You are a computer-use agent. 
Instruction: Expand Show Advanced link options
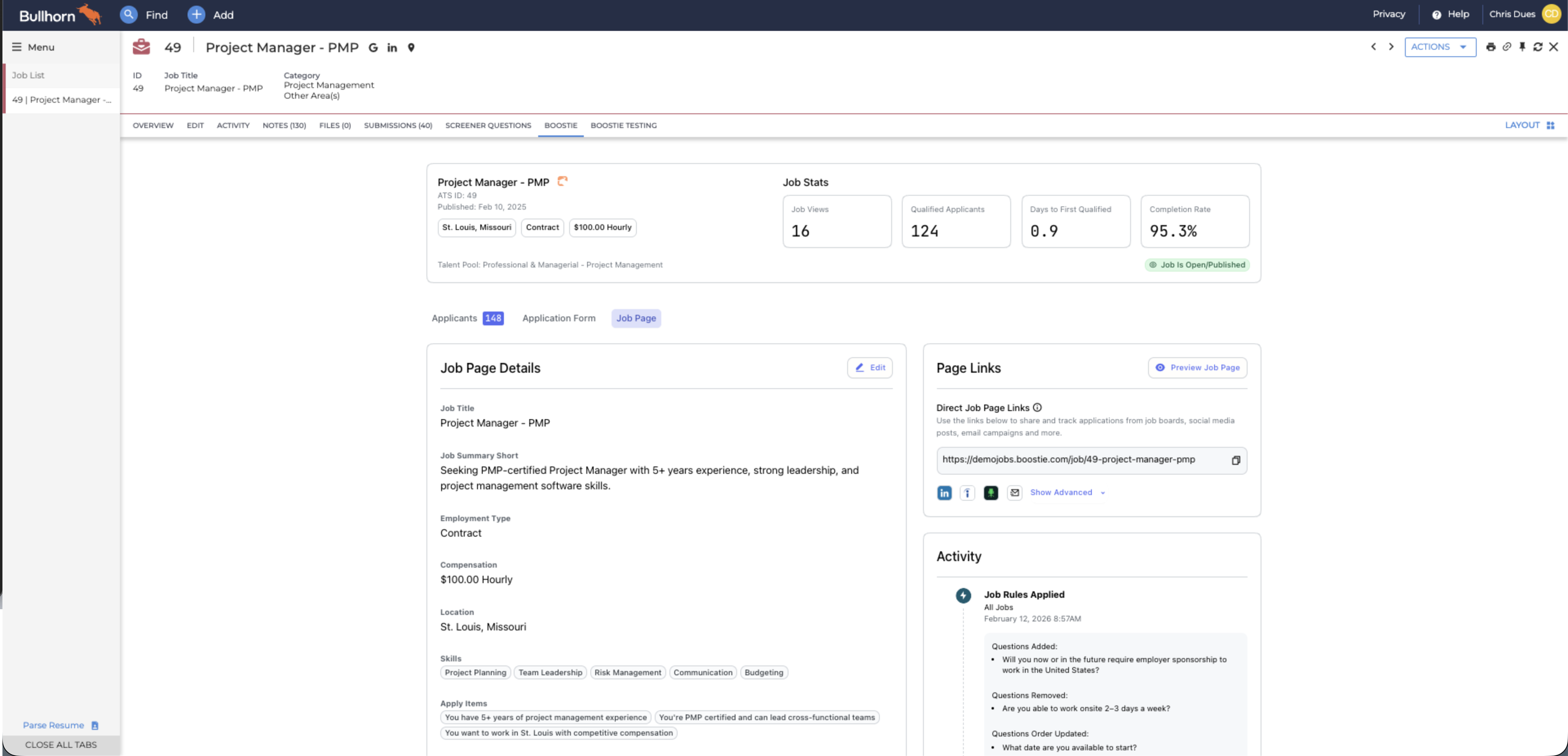tap(1067, 493)
